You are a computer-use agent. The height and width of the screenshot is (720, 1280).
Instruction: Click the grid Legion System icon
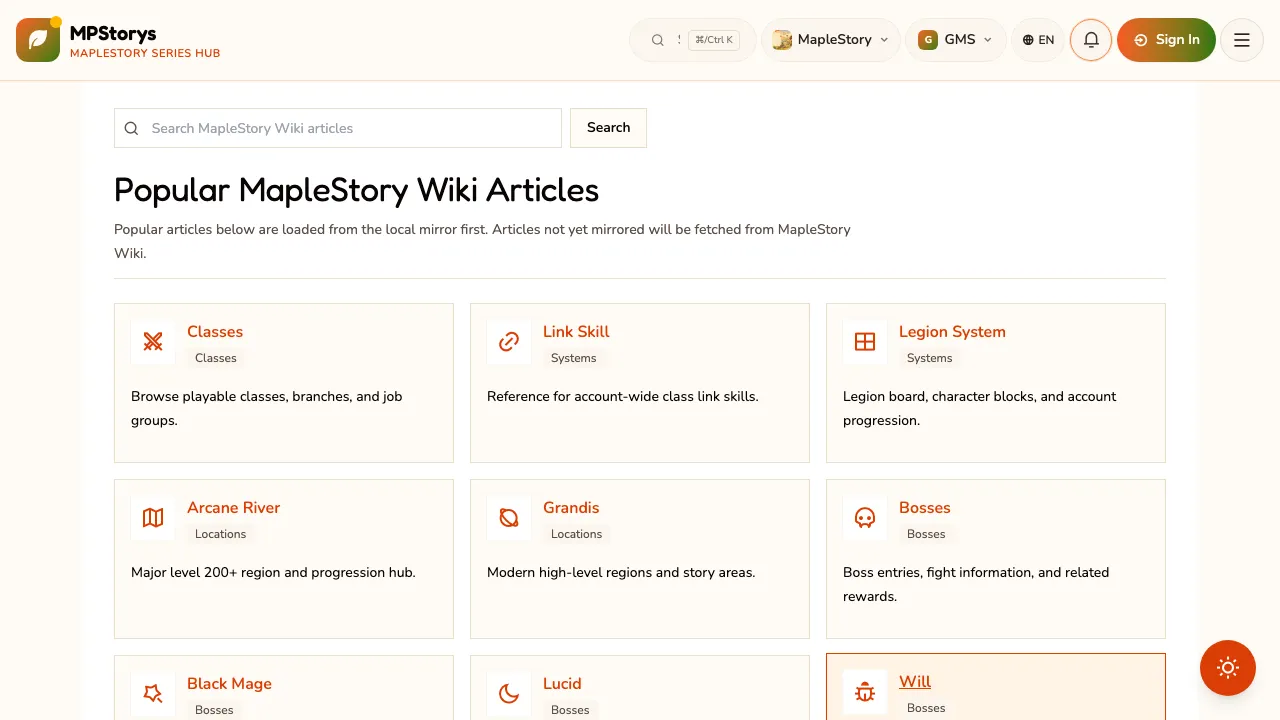pyautogui.click(x=865, y=342)
